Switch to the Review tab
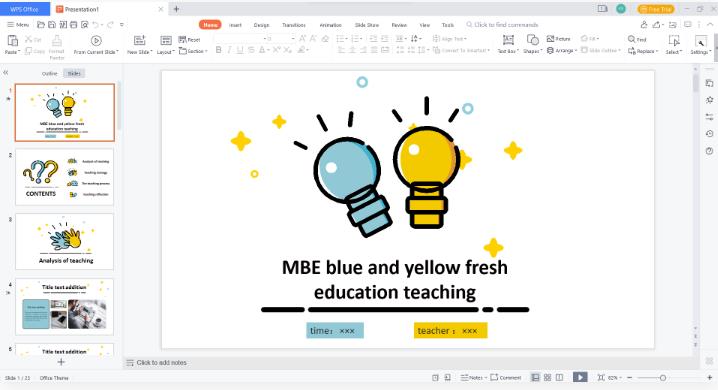Screen dimensions: 718x390 [x=399, y=25]
